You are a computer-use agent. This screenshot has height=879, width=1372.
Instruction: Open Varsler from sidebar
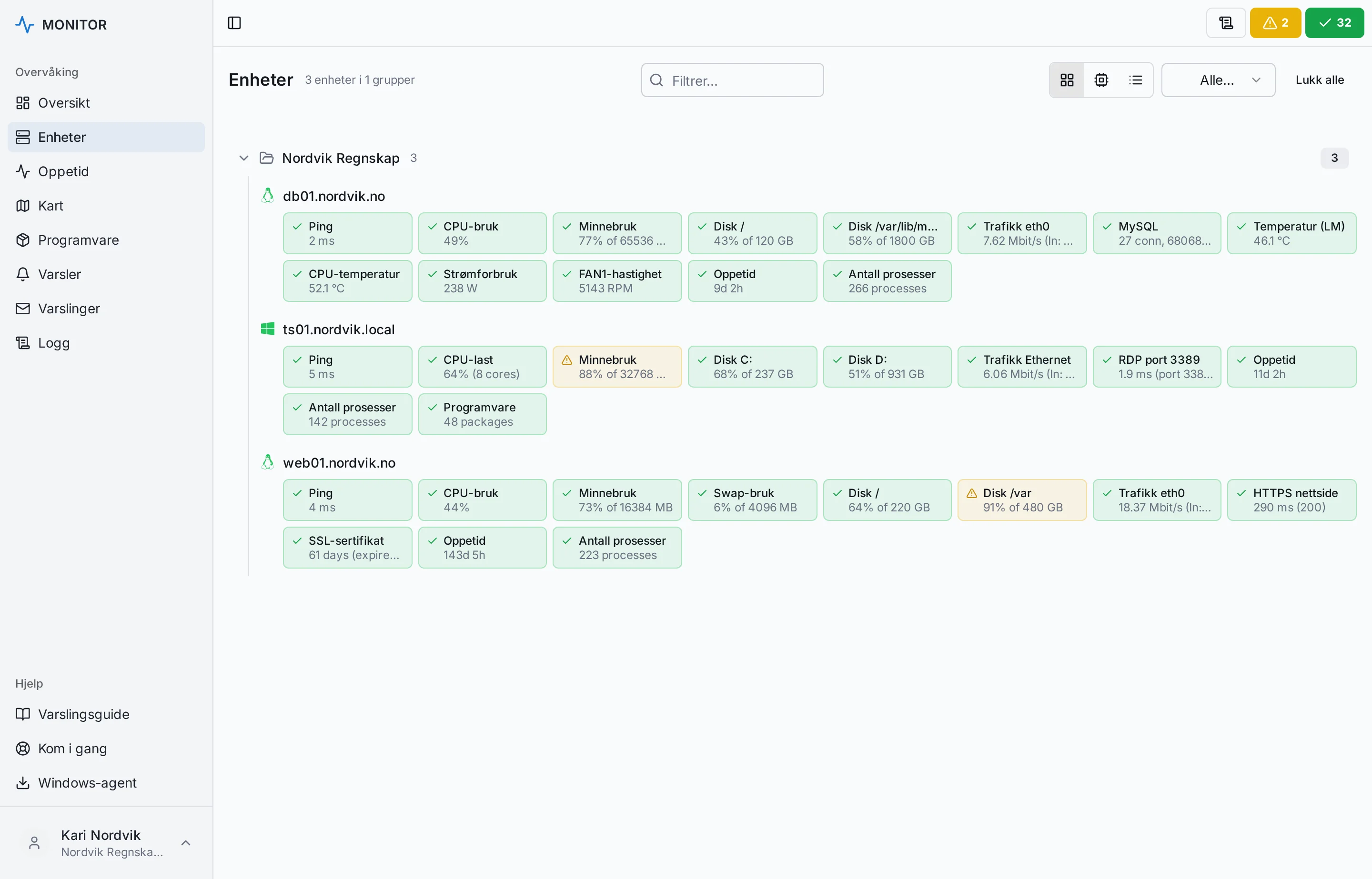coord(106,274)
